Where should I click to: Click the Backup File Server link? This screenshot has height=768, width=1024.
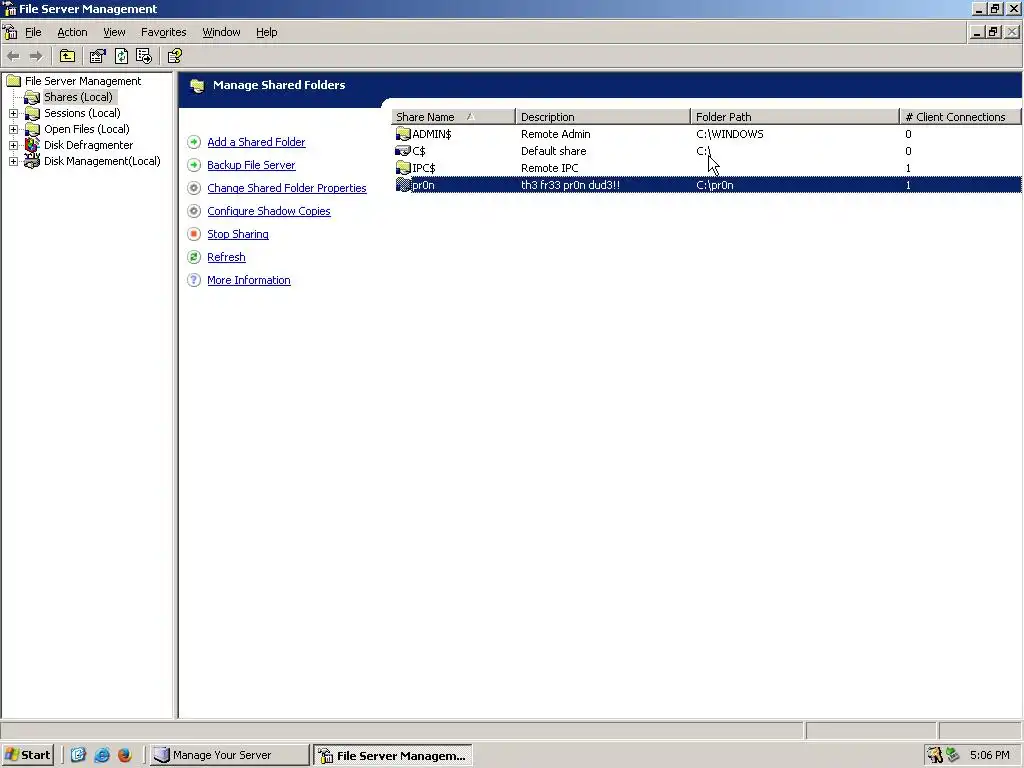[x=251, y=165]
